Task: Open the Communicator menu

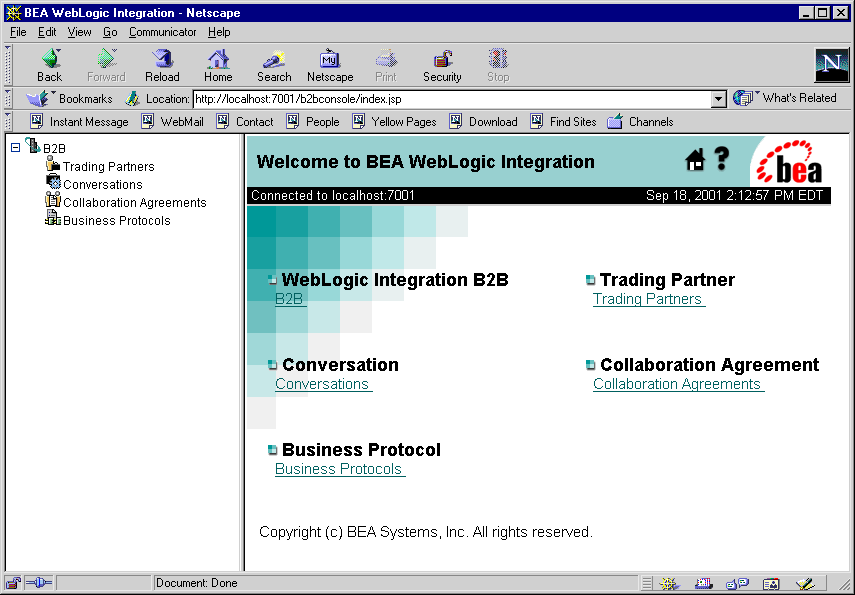Action: coord(162,32)
